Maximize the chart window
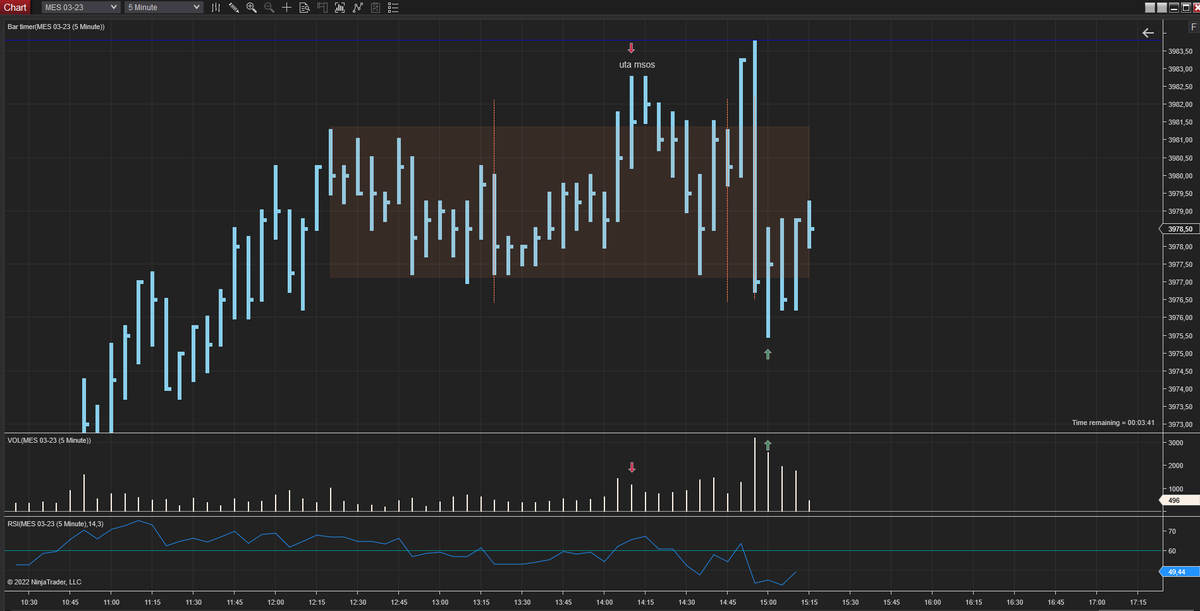 [1186, 7]
